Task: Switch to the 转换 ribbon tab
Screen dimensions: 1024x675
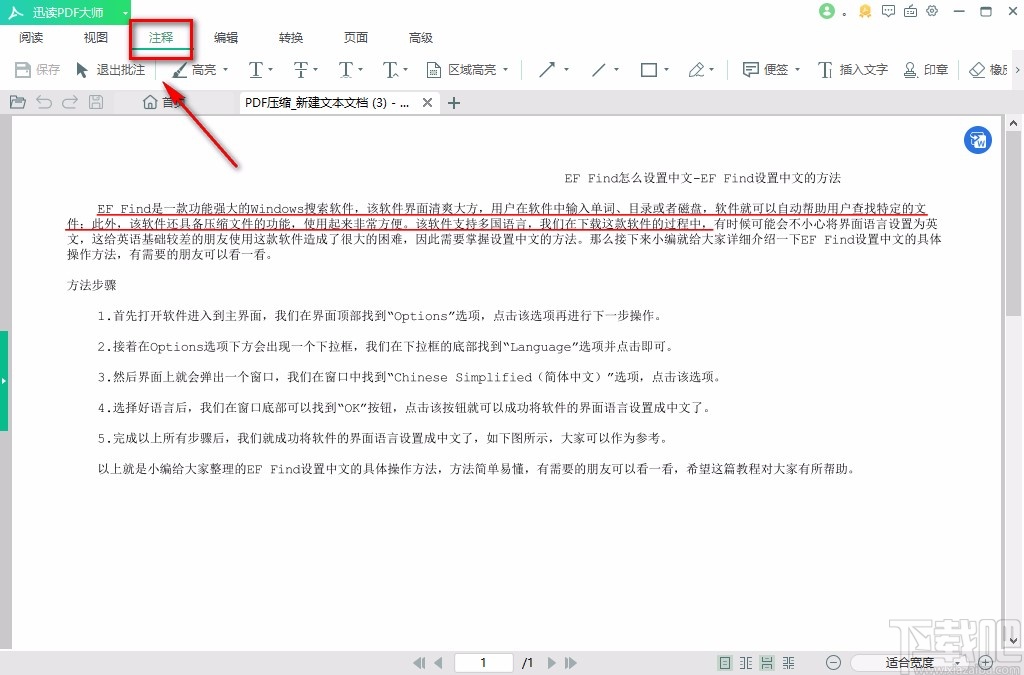Action: click(290, 37)
